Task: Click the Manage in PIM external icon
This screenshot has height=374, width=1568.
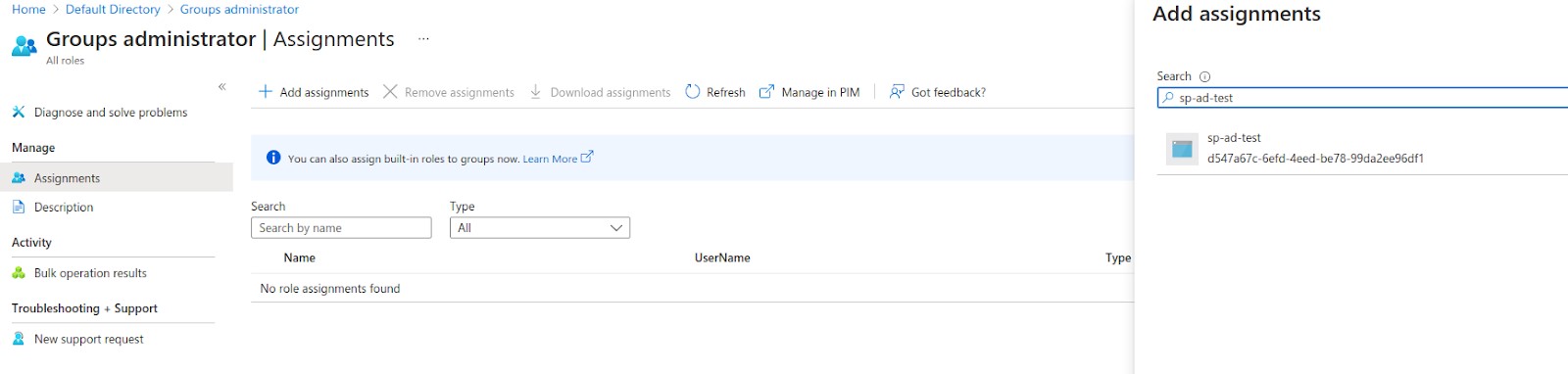Action: [x=766, y=92]
